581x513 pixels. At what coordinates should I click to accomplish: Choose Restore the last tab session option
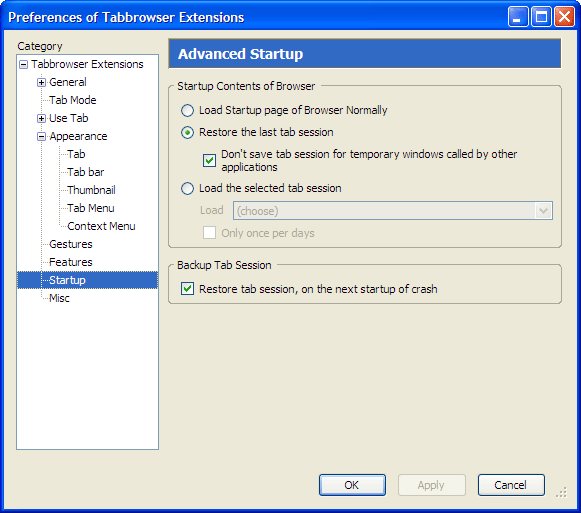point(187,132)
